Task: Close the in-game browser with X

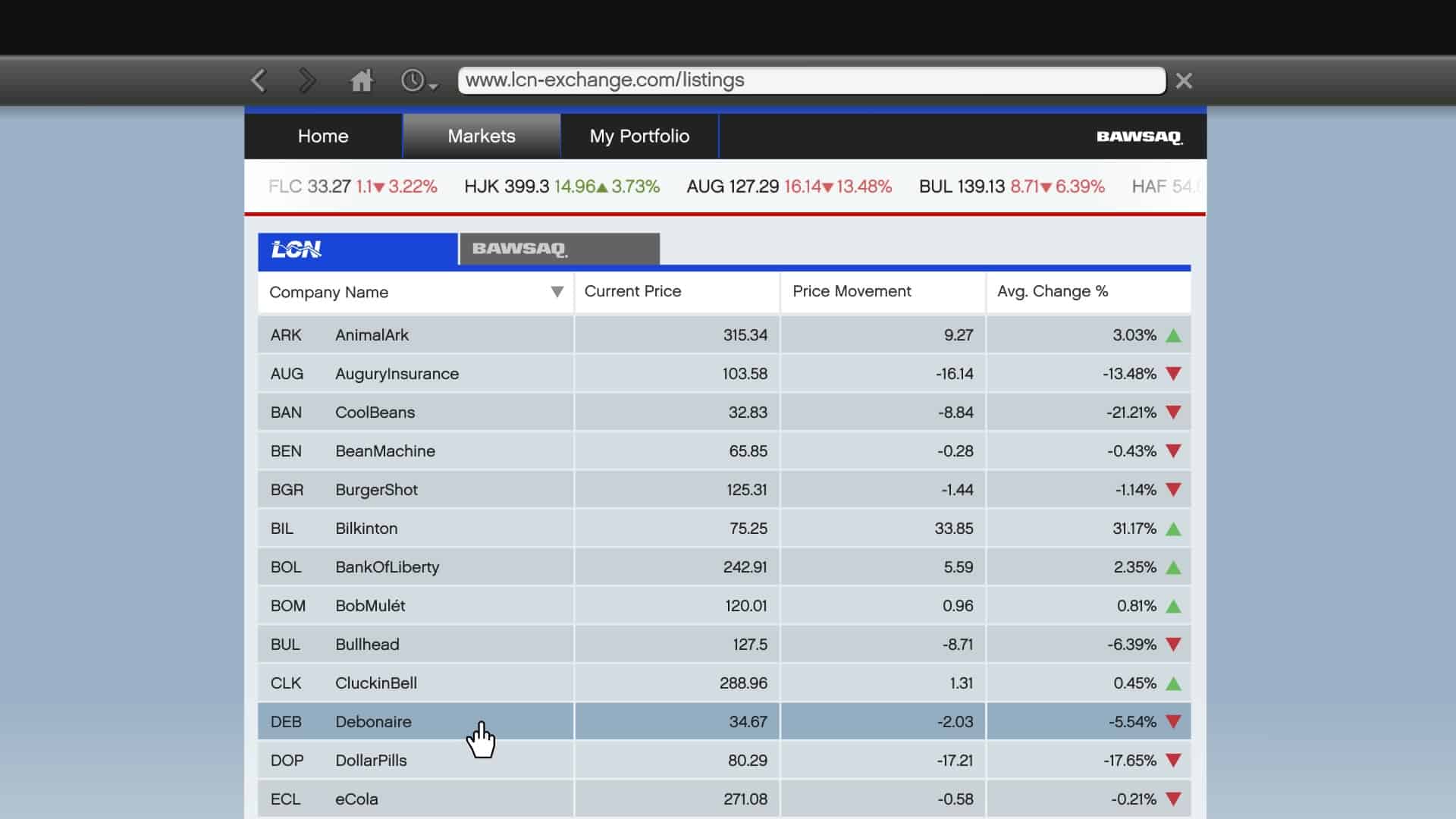Action: point(1184,80)
